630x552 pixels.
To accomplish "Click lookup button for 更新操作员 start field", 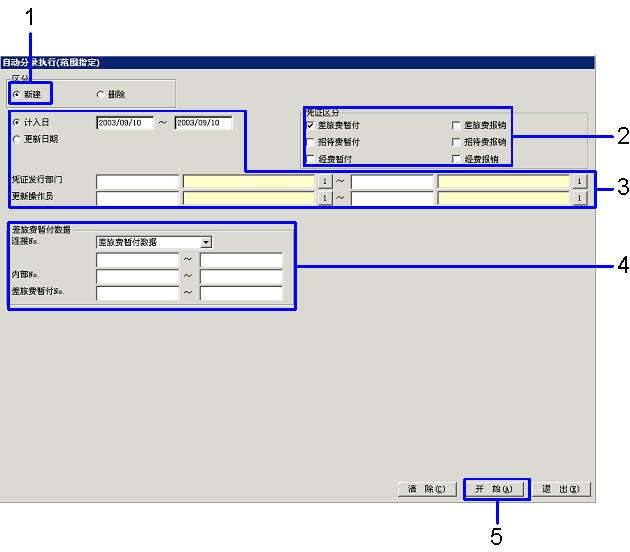I will pos(323,198).
